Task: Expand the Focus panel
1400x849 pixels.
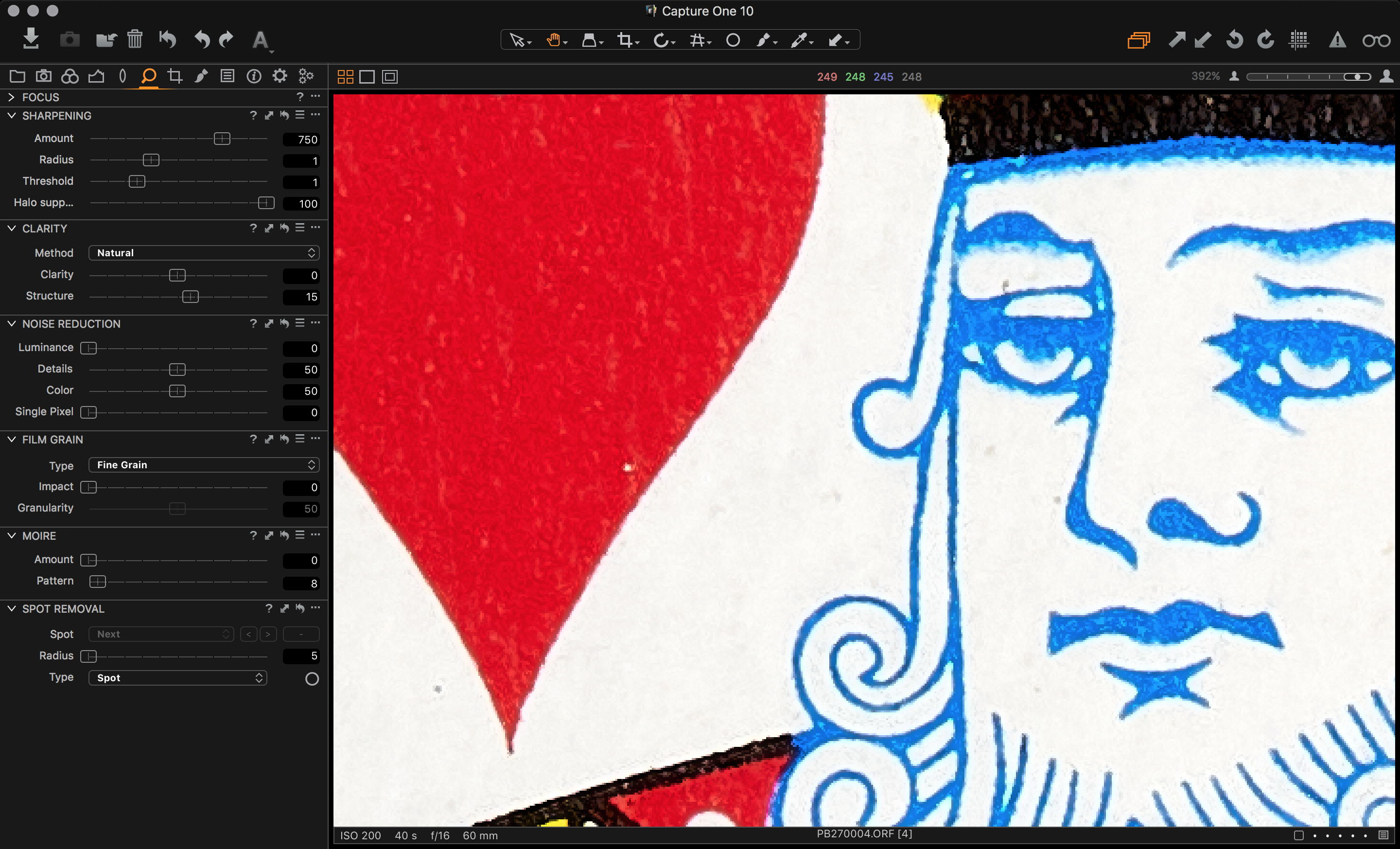Action: pos(11,97)
